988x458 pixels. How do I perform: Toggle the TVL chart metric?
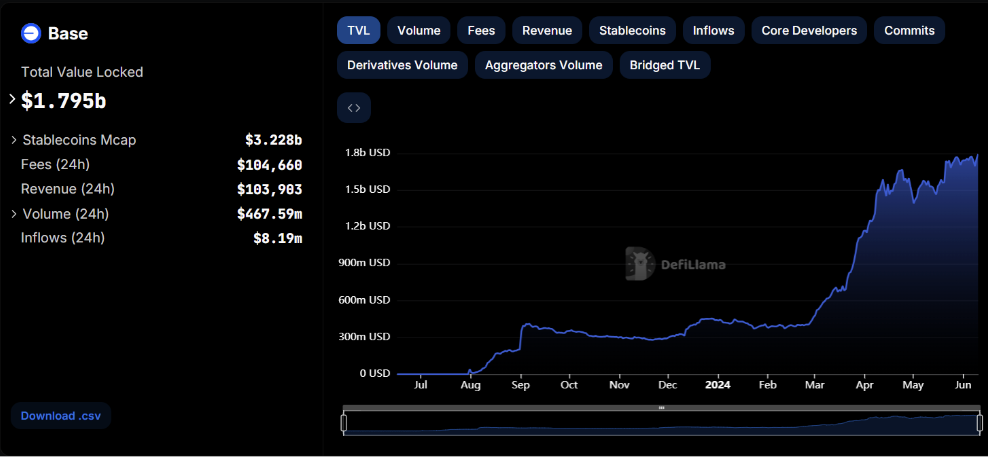pyautogui.click(x=358, y=30)
